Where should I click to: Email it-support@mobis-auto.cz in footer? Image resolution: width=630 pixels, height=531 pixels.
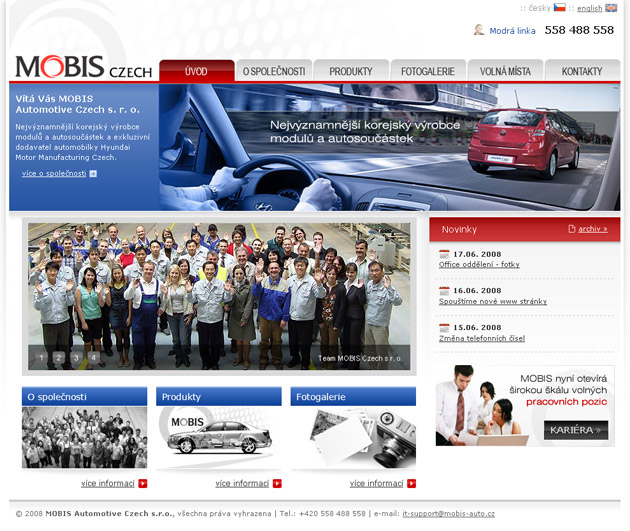pos(448,514)
